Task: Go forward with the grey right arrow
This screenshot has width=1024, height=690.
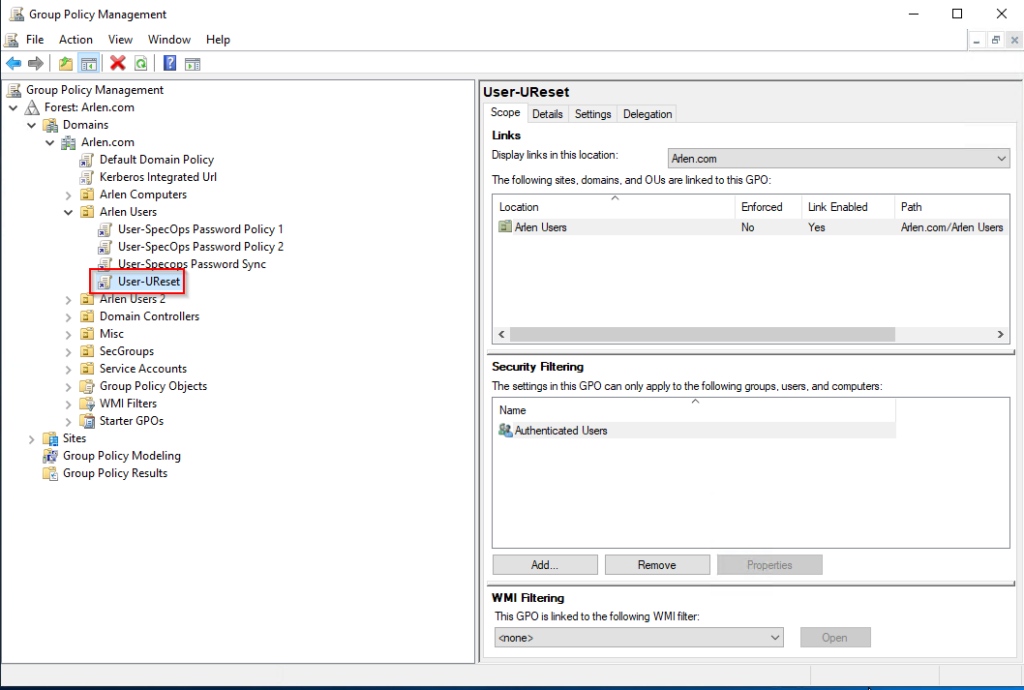Action: (x=36, y=63)
